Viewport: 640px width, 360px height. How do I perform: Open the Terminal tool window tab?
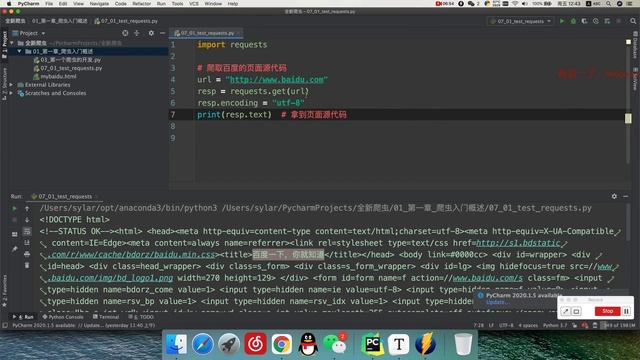(x=106, y=317)
